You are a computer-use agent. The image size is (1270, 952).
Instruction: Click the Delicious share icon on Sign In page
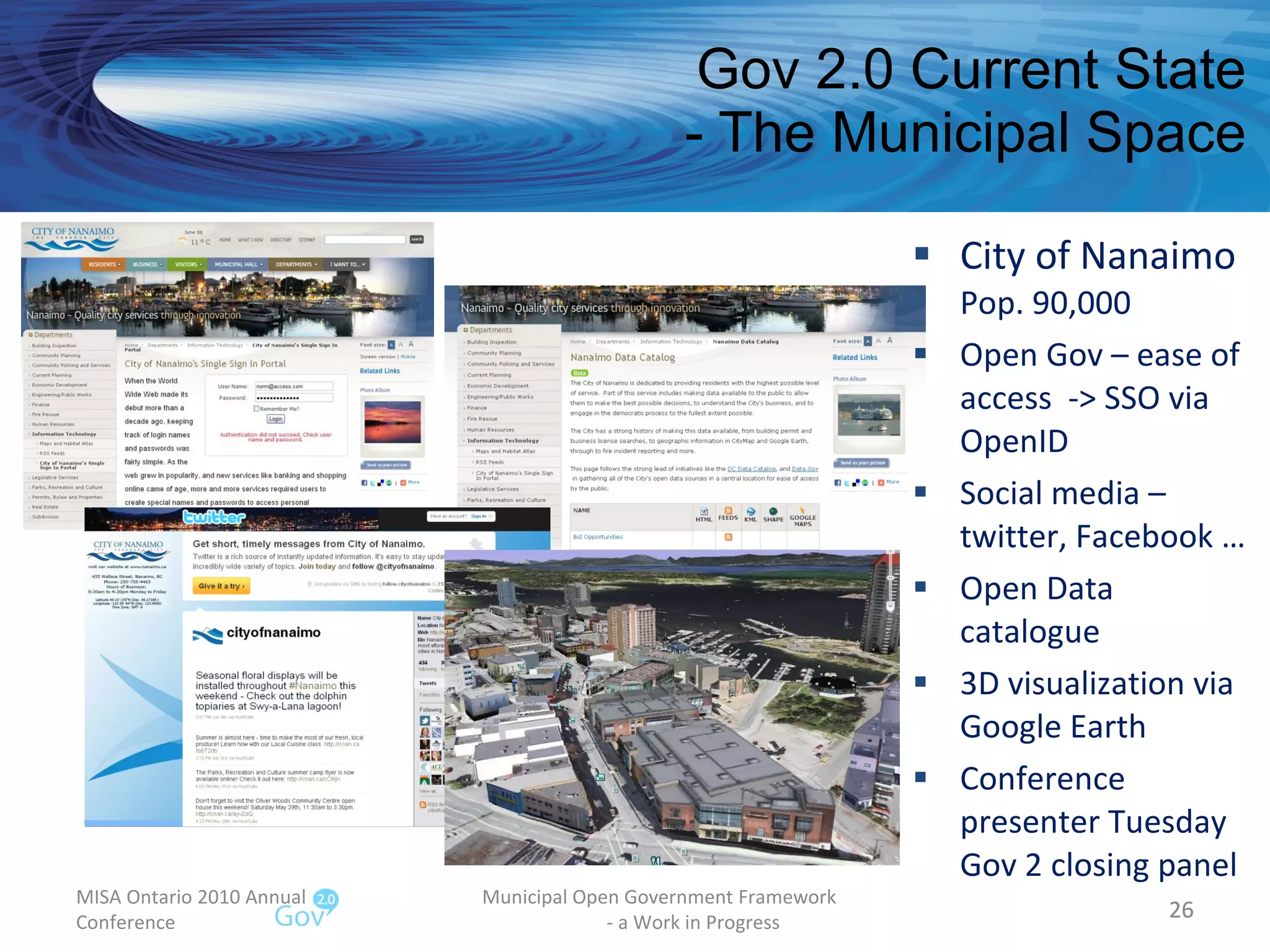(380, 482)
